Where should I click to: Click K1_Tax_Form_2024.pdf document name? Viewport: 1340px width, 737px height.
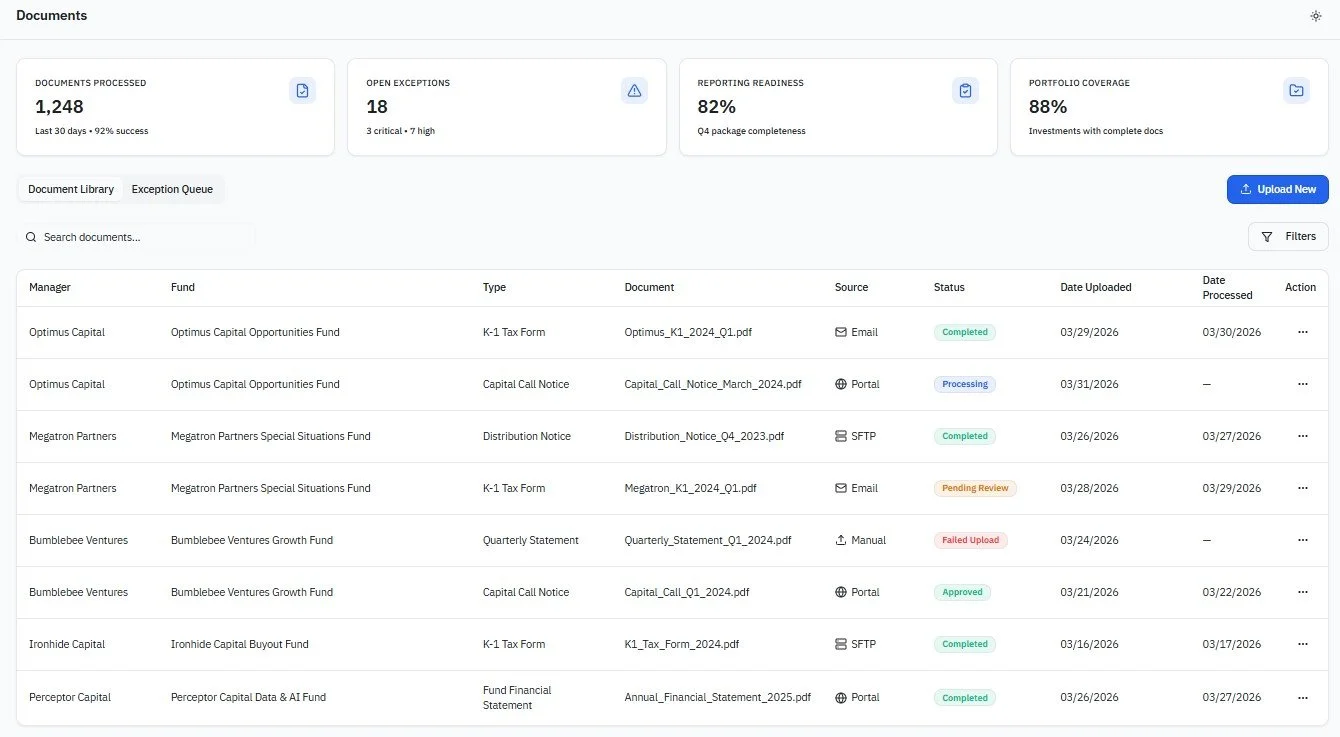[x=682, y=644]
